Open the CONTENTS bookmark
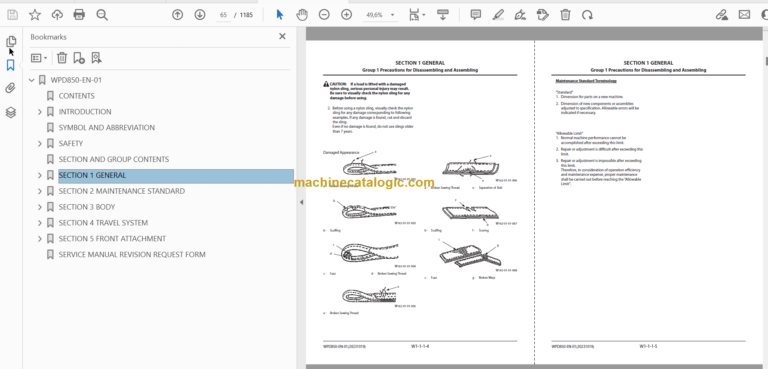 [76, 96]
